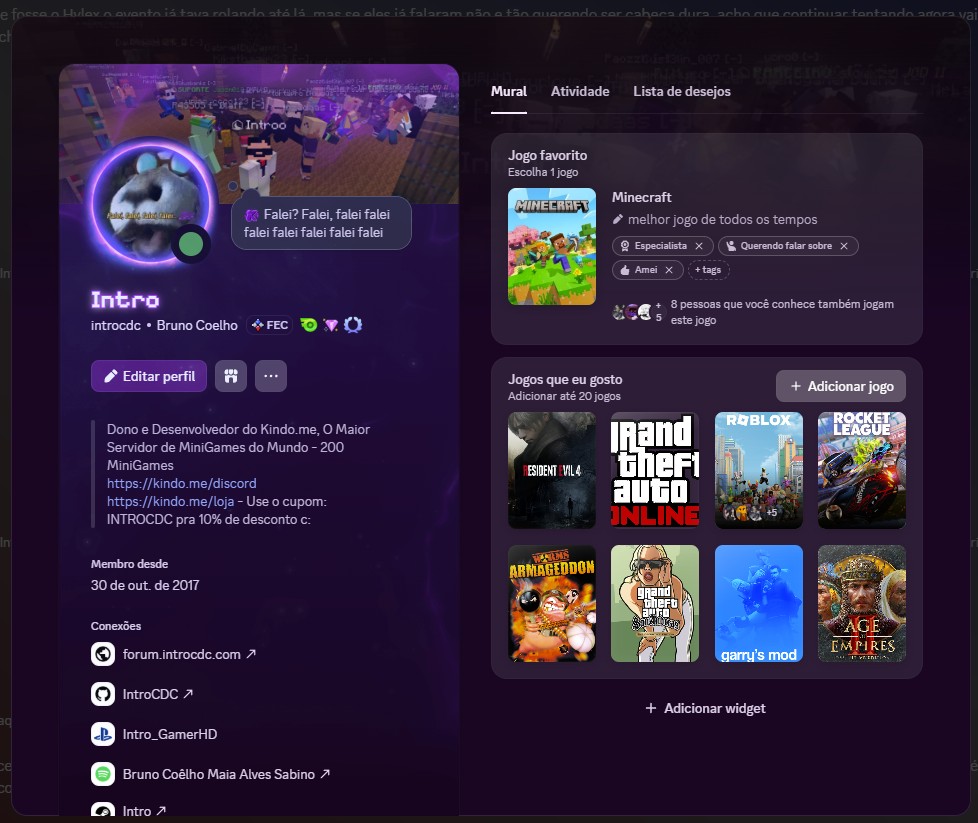This screenshot has height=823, width=978.
Task: Add more tags with + tags
Action: 708,270
